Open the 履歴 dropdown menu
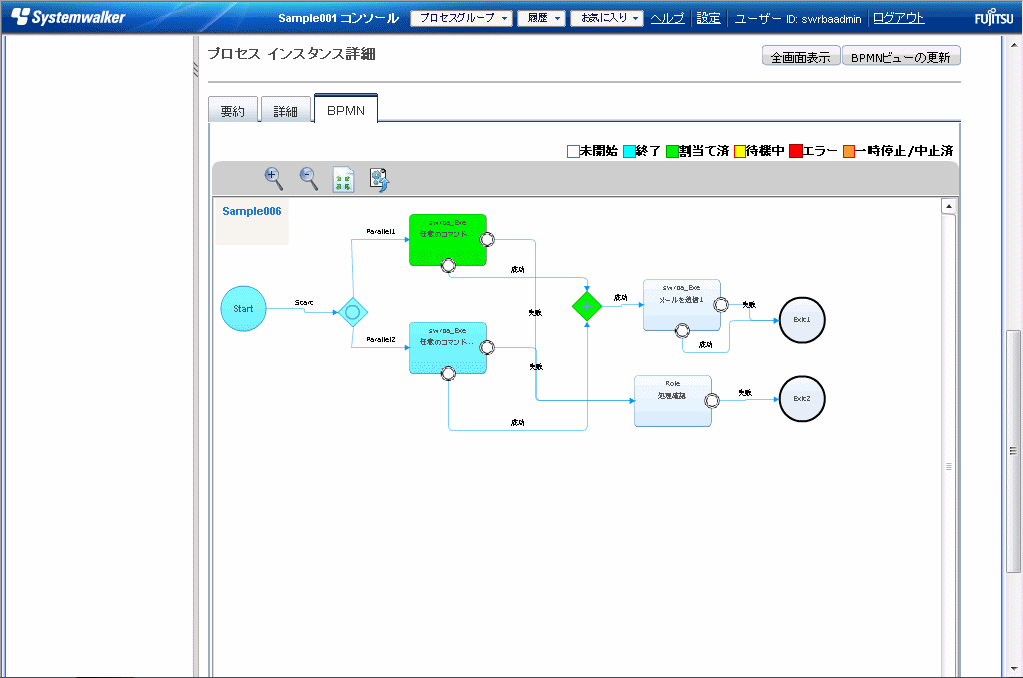 pos(542,18)
